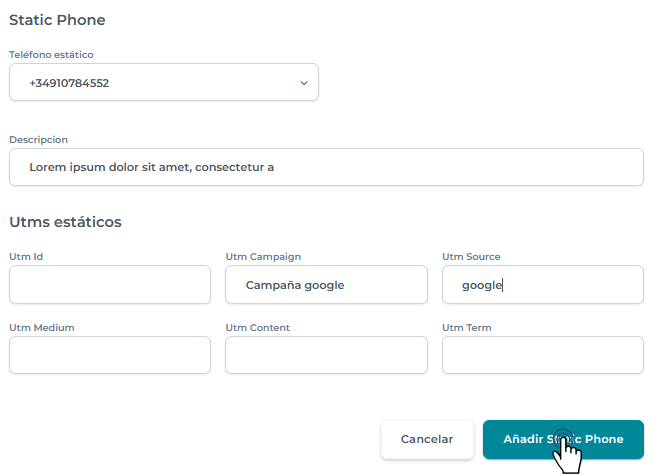Click into the Utm Medium input box
665x475 pixels.
(x=110, y=355)
